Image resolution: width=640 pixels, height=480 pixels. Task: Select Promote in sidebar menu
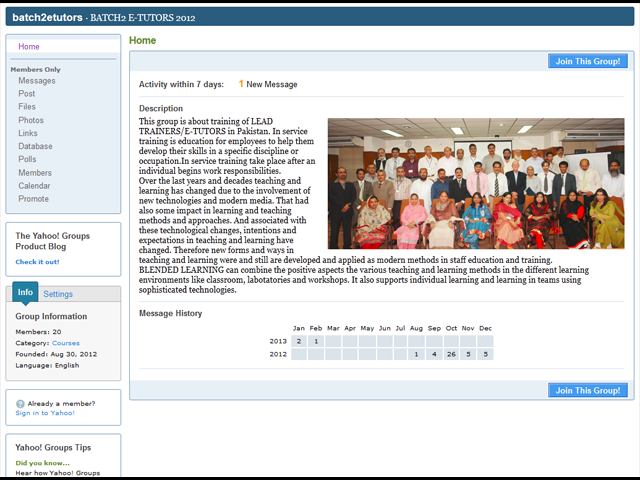[x=33, y=199]
